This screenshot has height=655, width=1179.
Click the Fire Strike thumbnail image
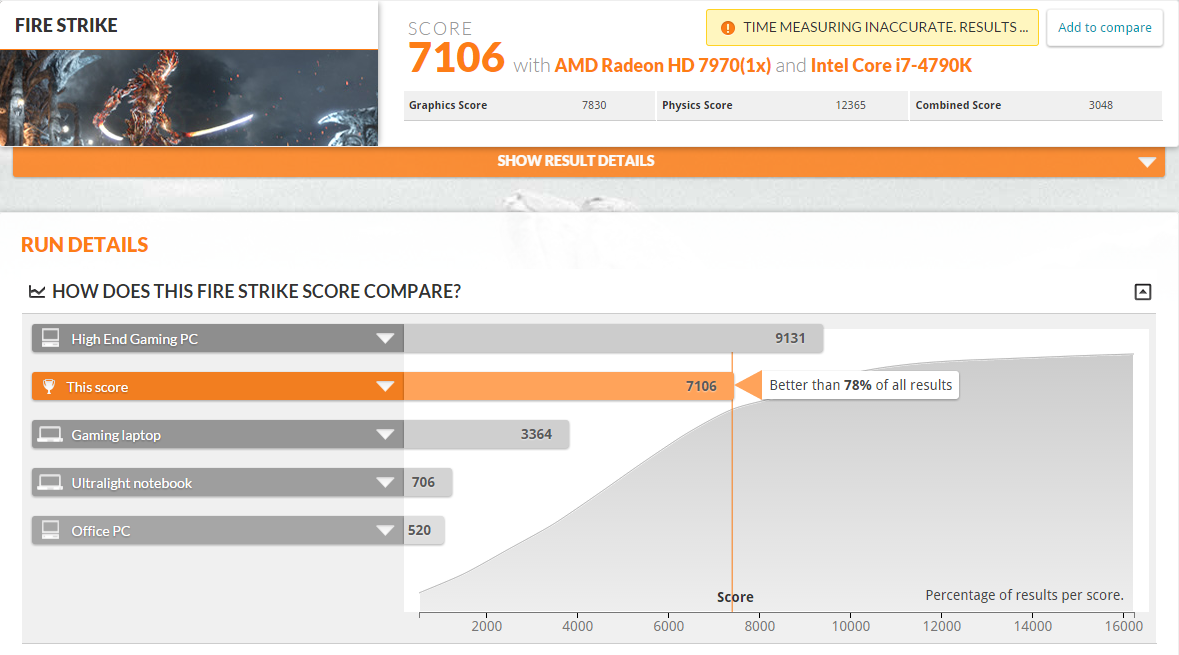pos(189,98)
